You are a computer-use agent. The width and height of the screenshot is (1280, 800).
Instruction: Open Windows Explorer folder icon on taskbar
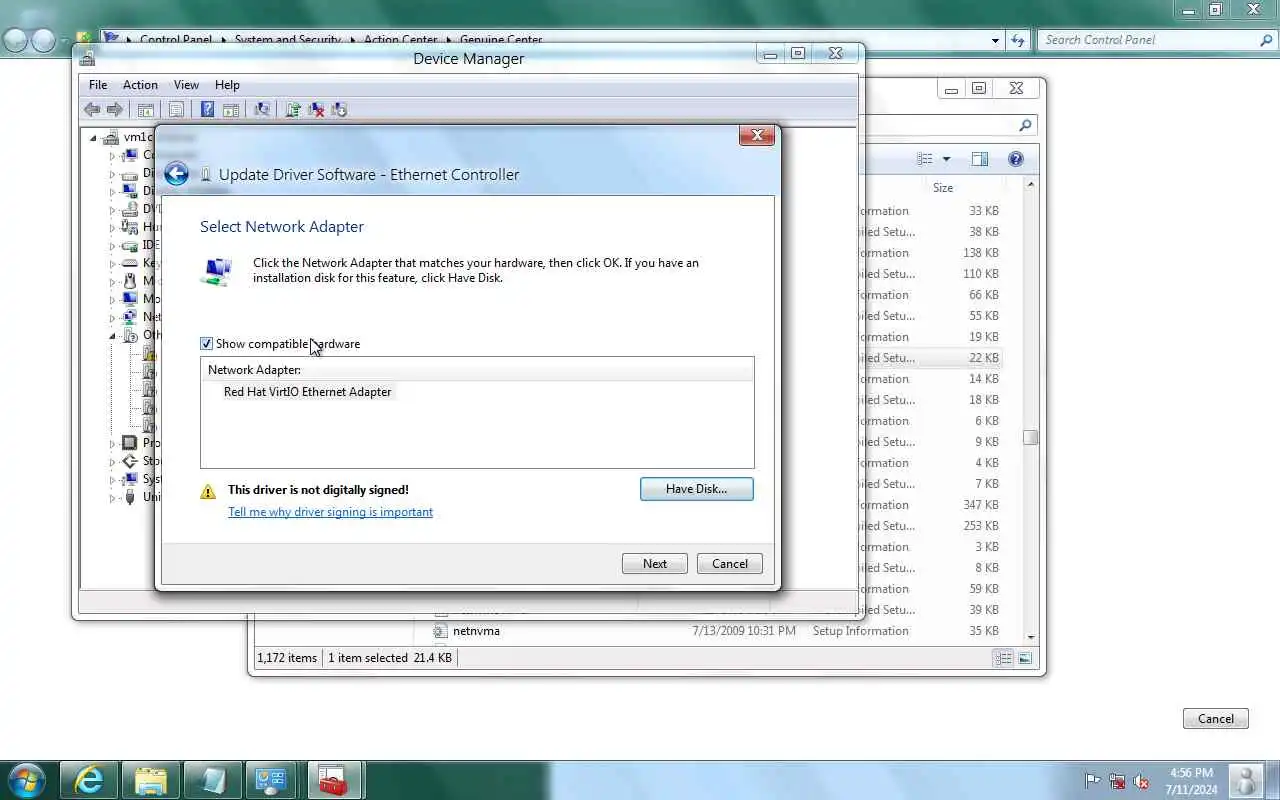[x=150, y=780]
